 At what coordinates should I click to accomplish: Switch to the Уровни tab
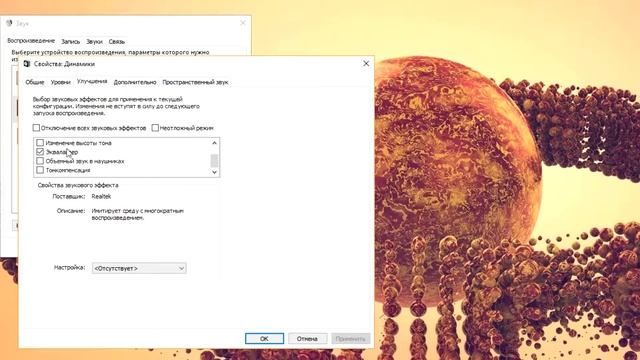[x=60, y=82]
